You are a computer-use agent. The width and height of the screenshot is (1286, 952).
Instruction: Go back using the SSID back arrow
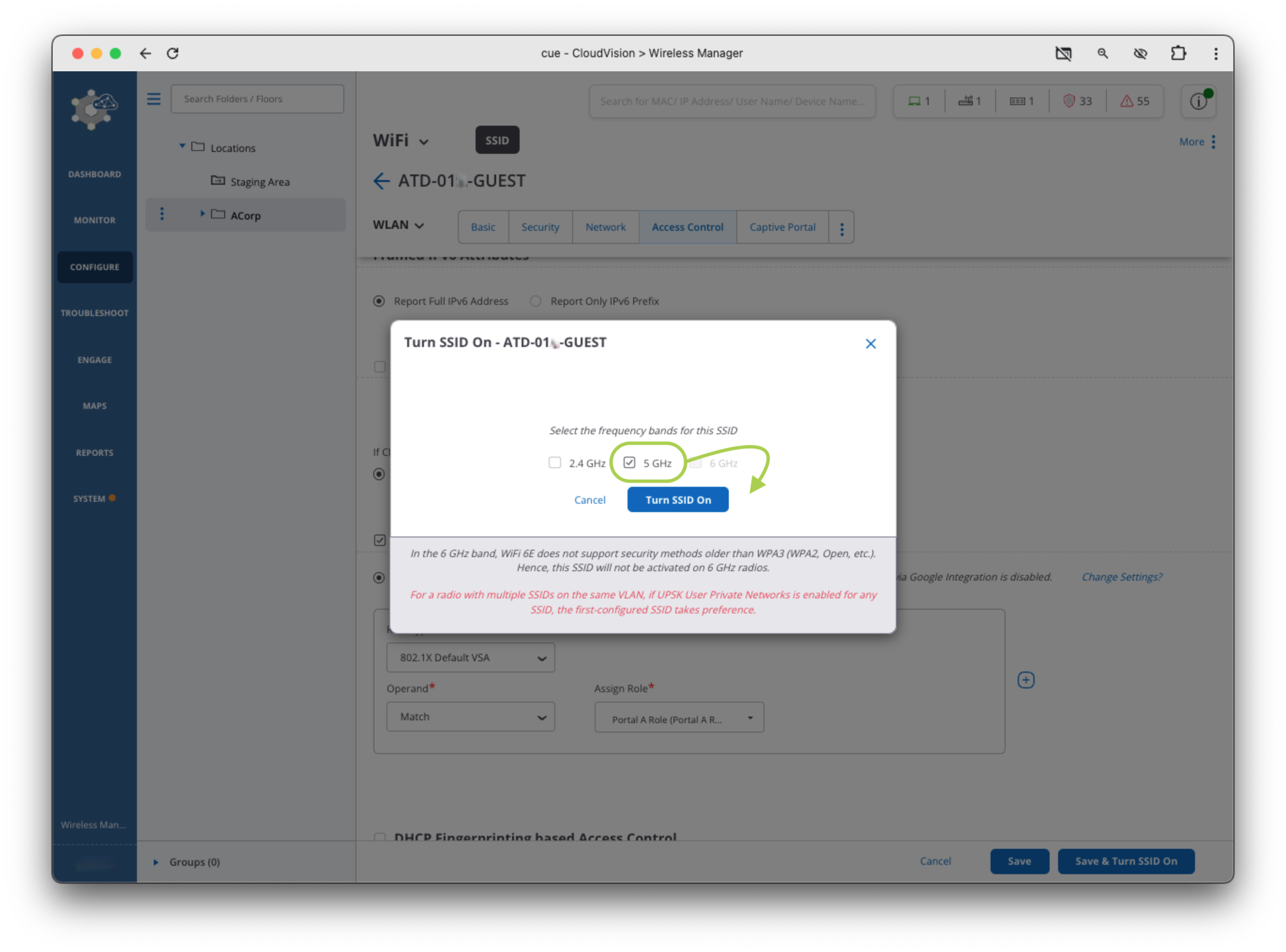pyautogui.click(x=381, y=181)
